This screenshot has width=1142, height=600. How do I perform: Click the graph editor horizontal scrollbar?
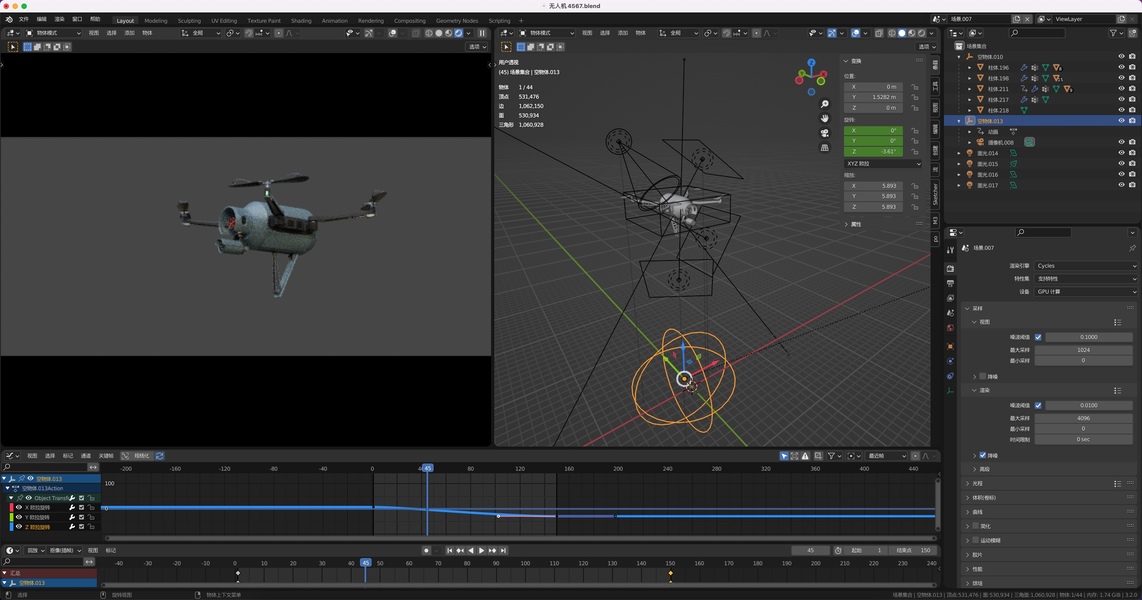tap(520, 539)
